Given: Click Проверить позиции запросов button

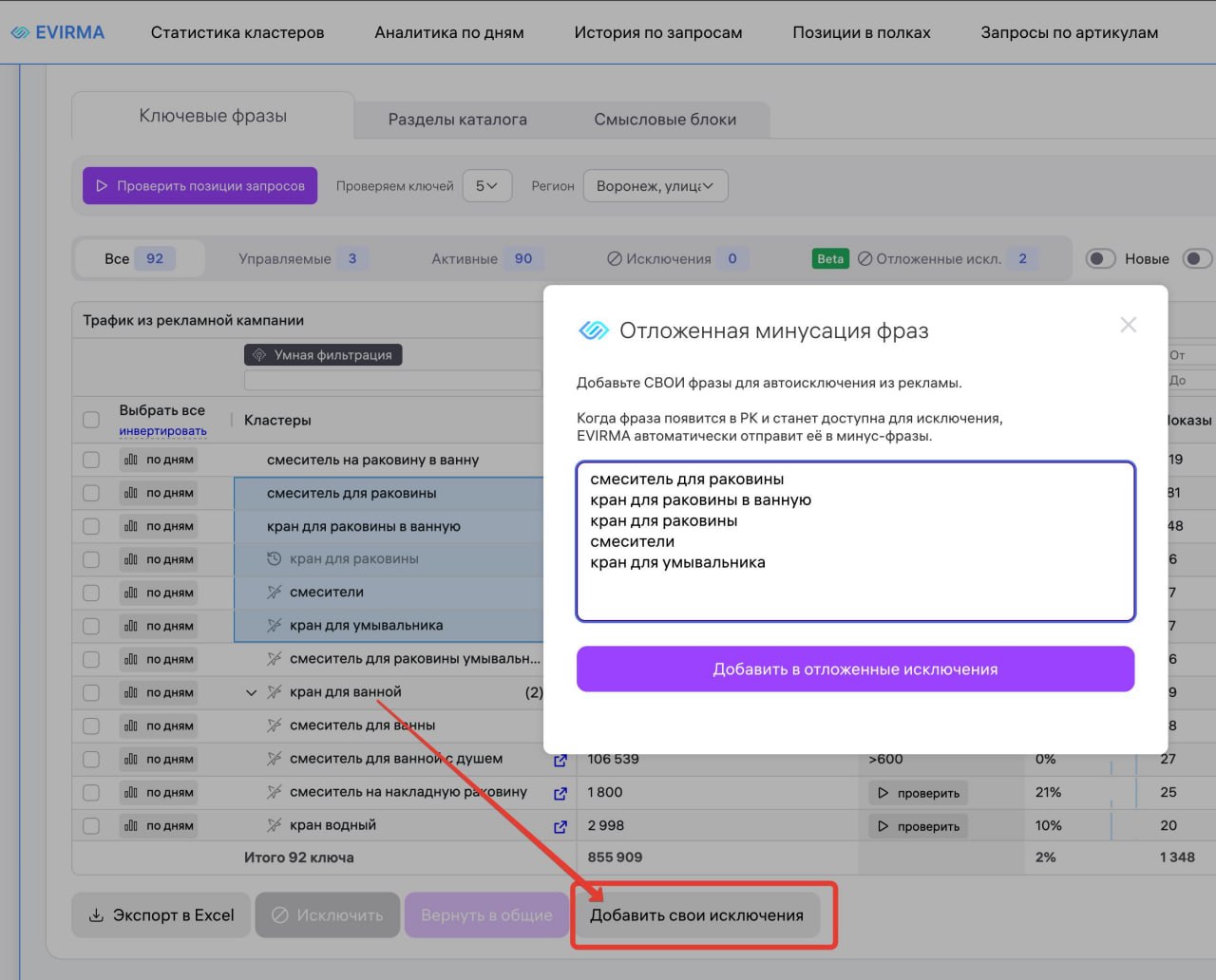Looking at the screenshot, I should click(199, 186).
